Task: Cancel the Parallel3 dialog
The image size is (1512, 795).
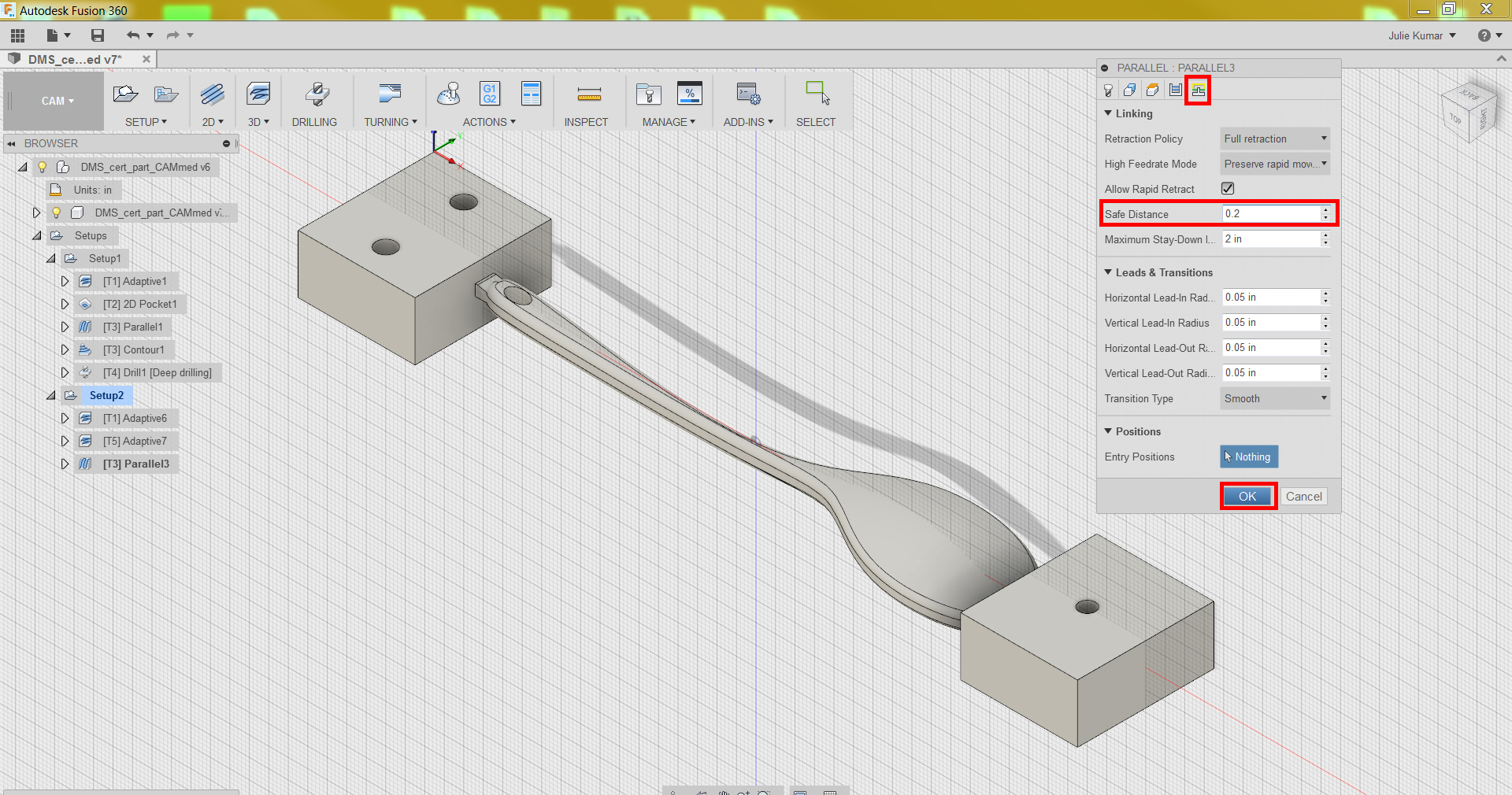Action: coord(1303,496)
